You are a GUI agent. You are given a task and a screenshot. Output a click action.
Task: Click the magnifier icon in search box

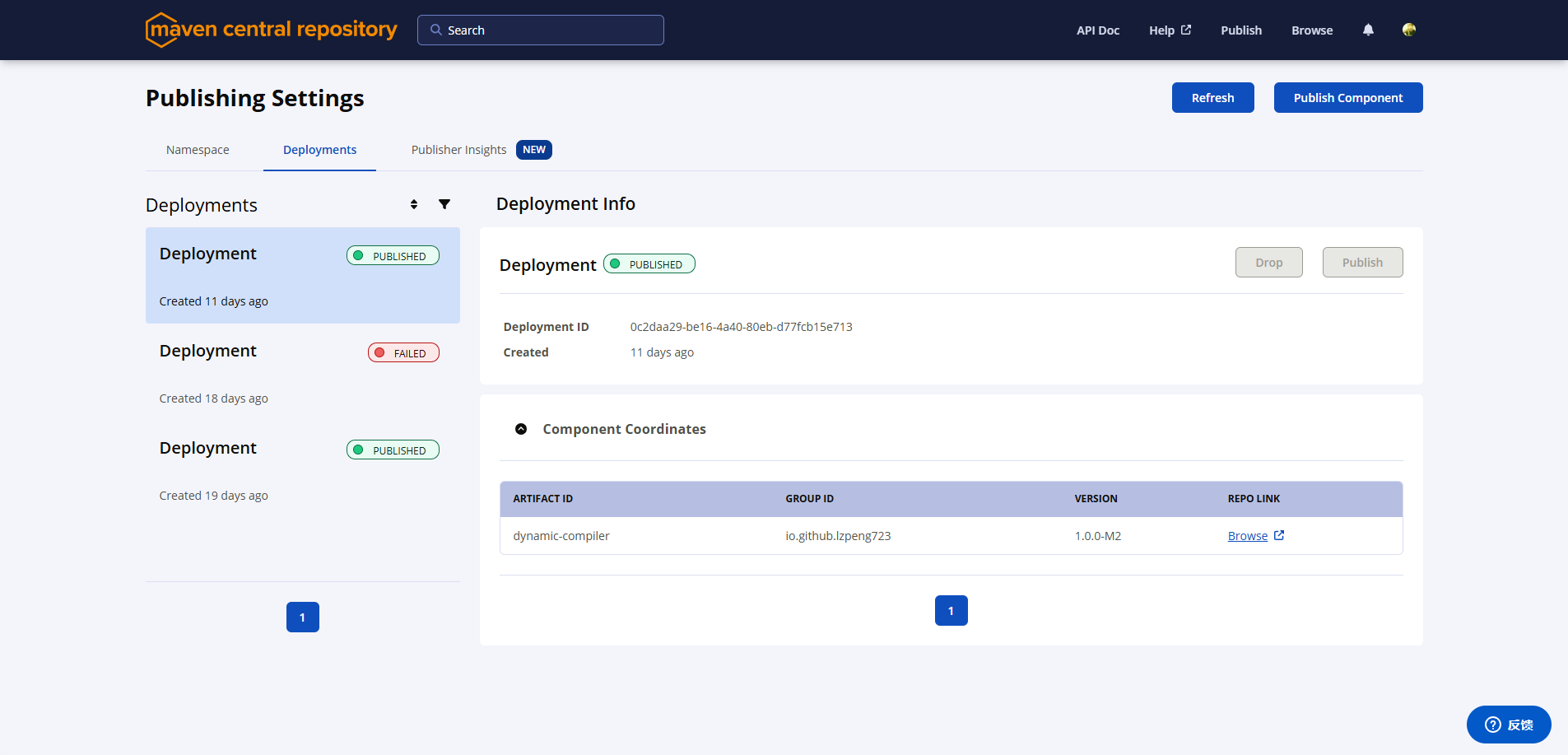436,30
